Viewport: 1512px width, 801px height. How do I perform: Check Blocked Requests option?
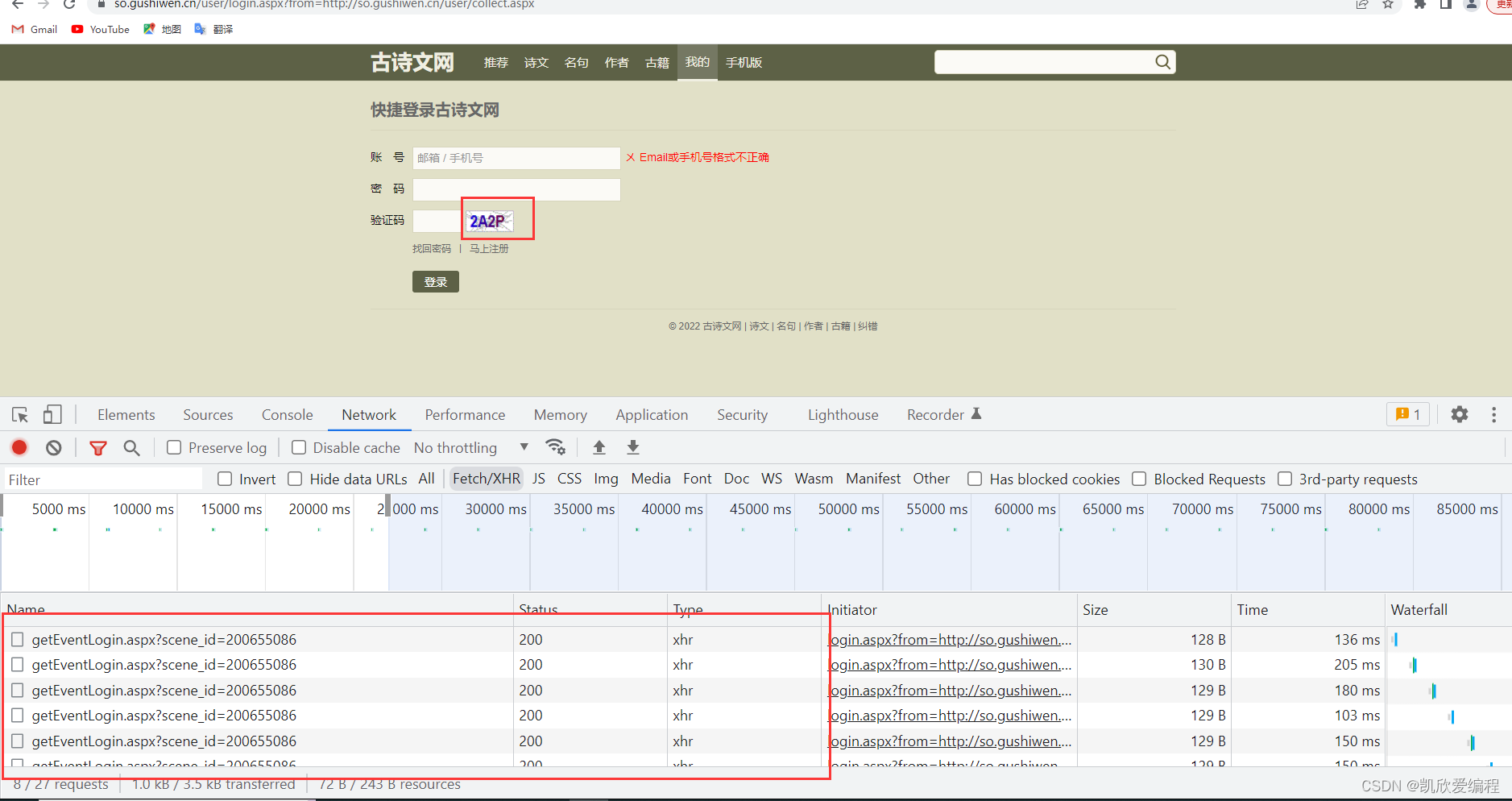1139,479
